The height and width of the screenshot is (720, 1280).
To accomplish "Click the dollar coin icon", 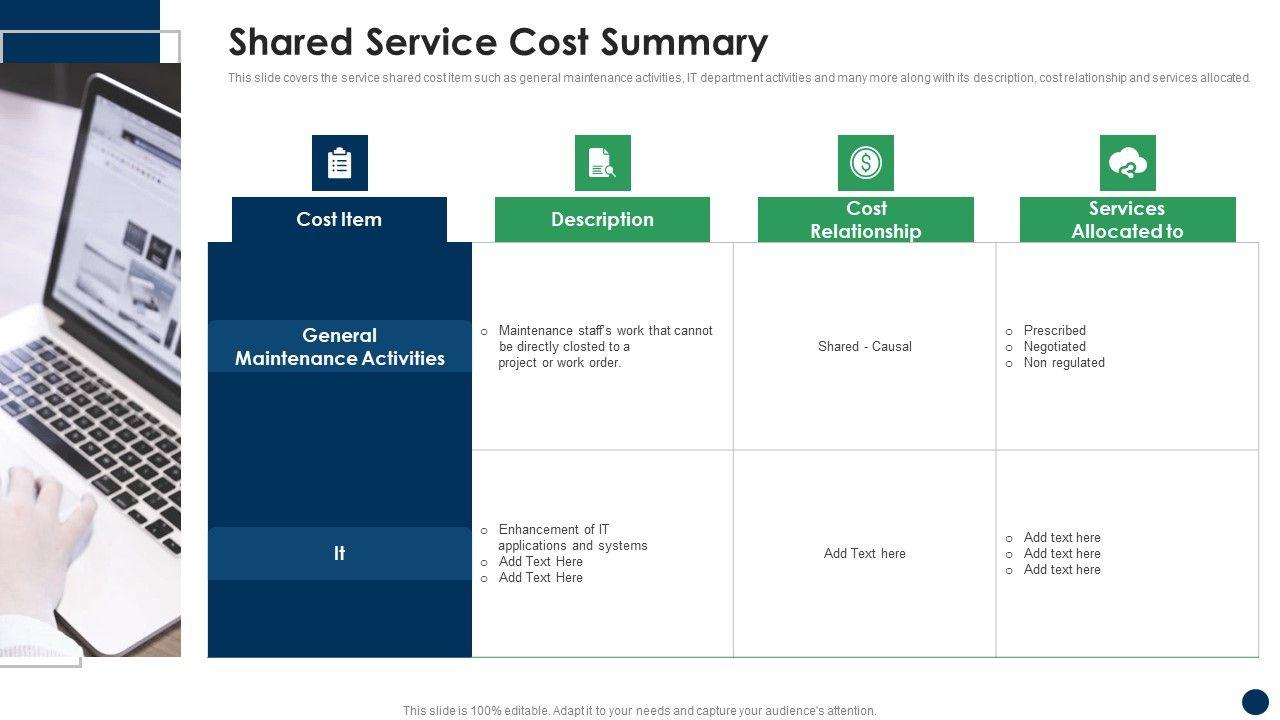I will [866, 163].
